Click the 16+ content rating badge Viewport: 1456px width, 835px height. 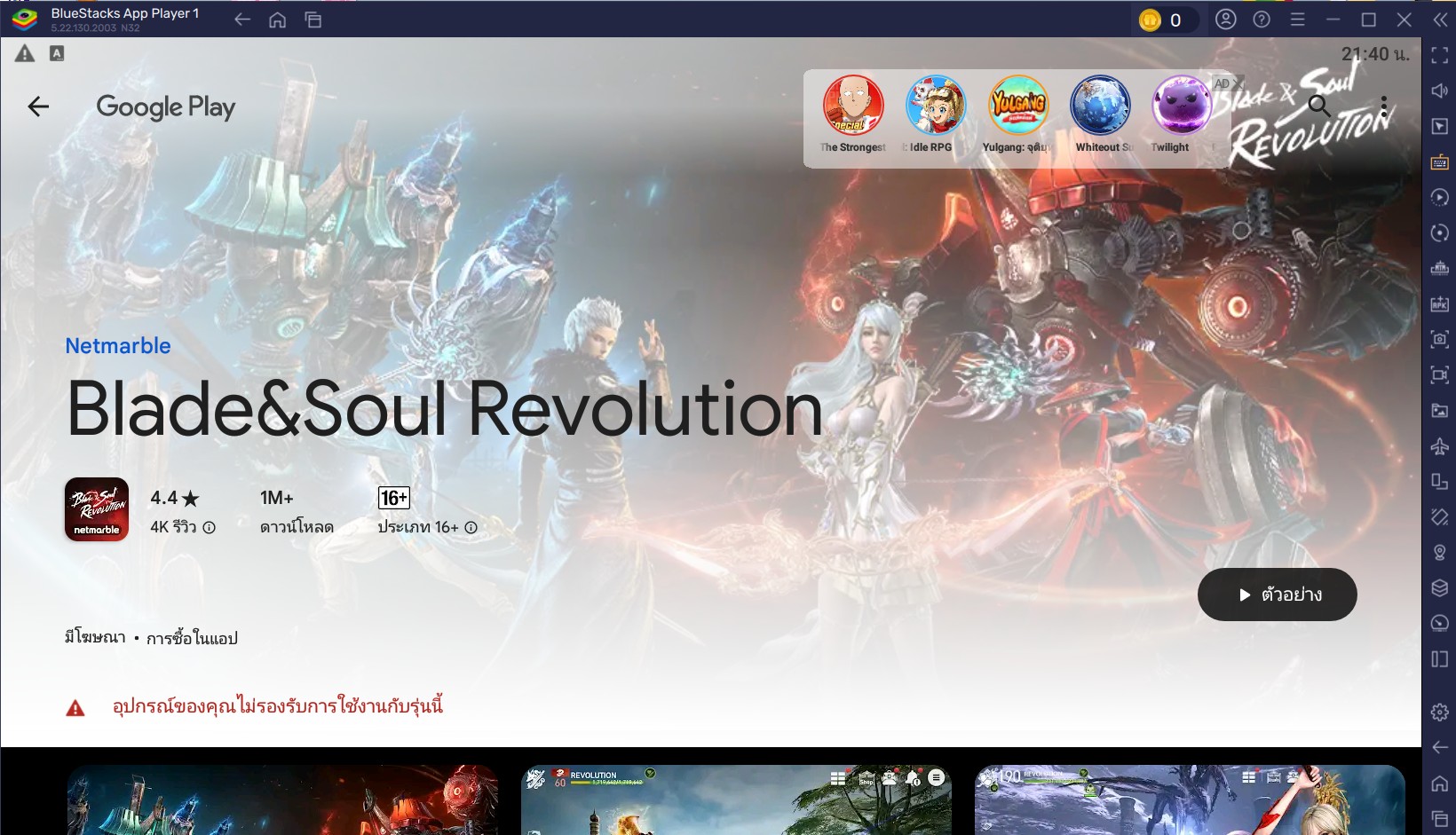(394, 498)
